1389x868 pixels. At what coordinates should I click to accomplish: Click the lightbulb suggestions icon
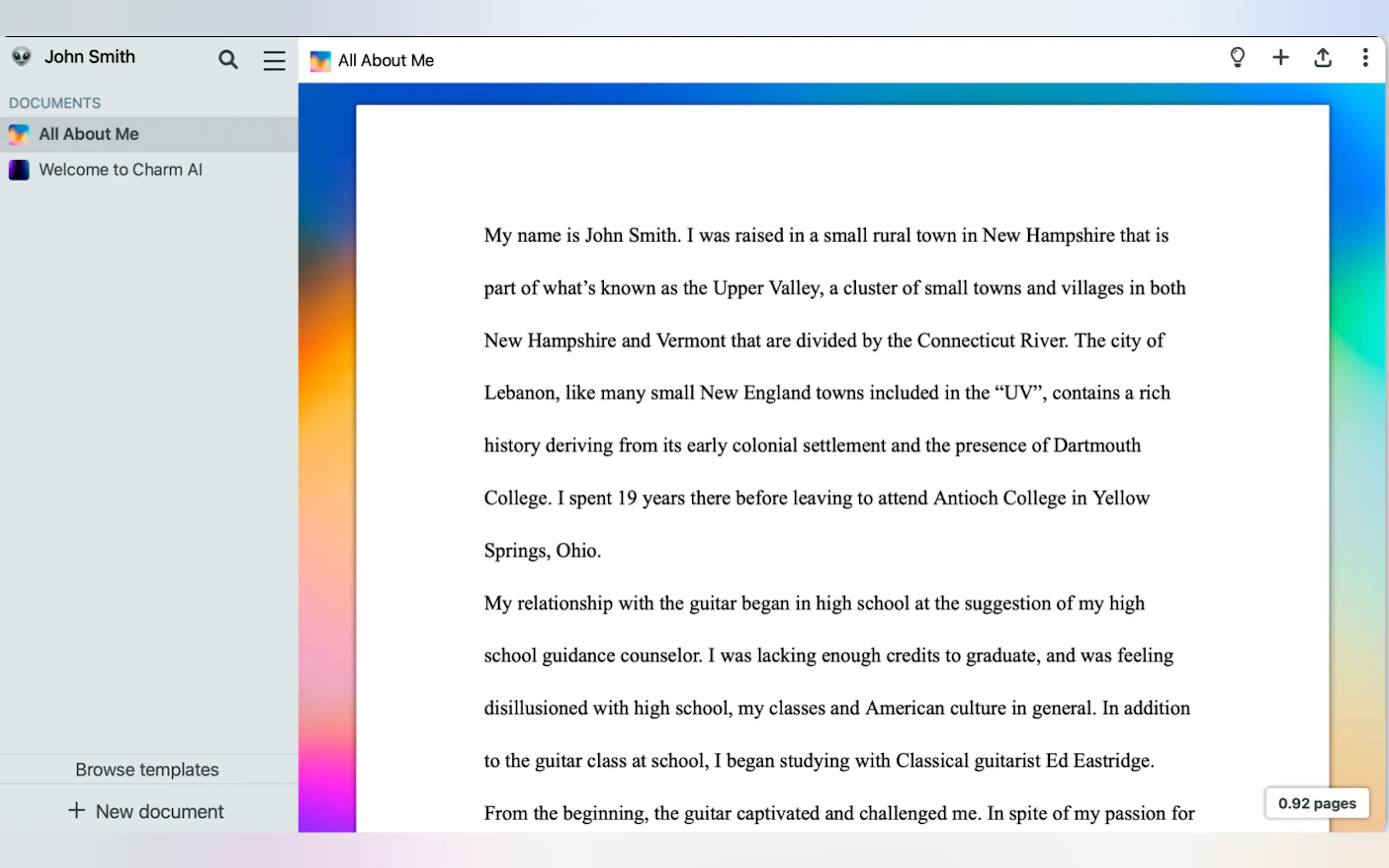coord(1238,58)
